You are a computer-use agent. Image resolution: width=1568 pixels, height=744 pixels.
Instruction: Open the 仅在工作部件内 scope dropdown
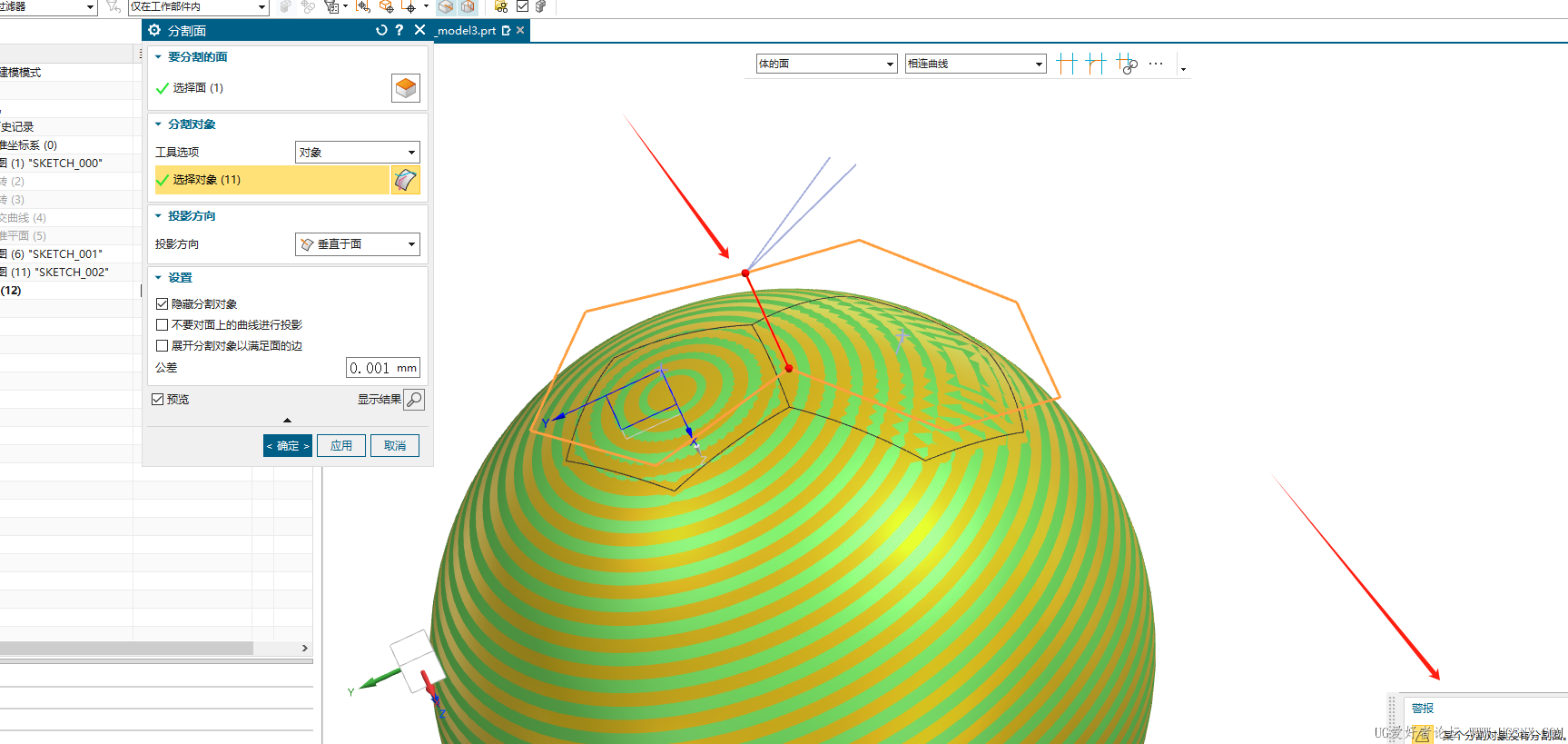198,7
